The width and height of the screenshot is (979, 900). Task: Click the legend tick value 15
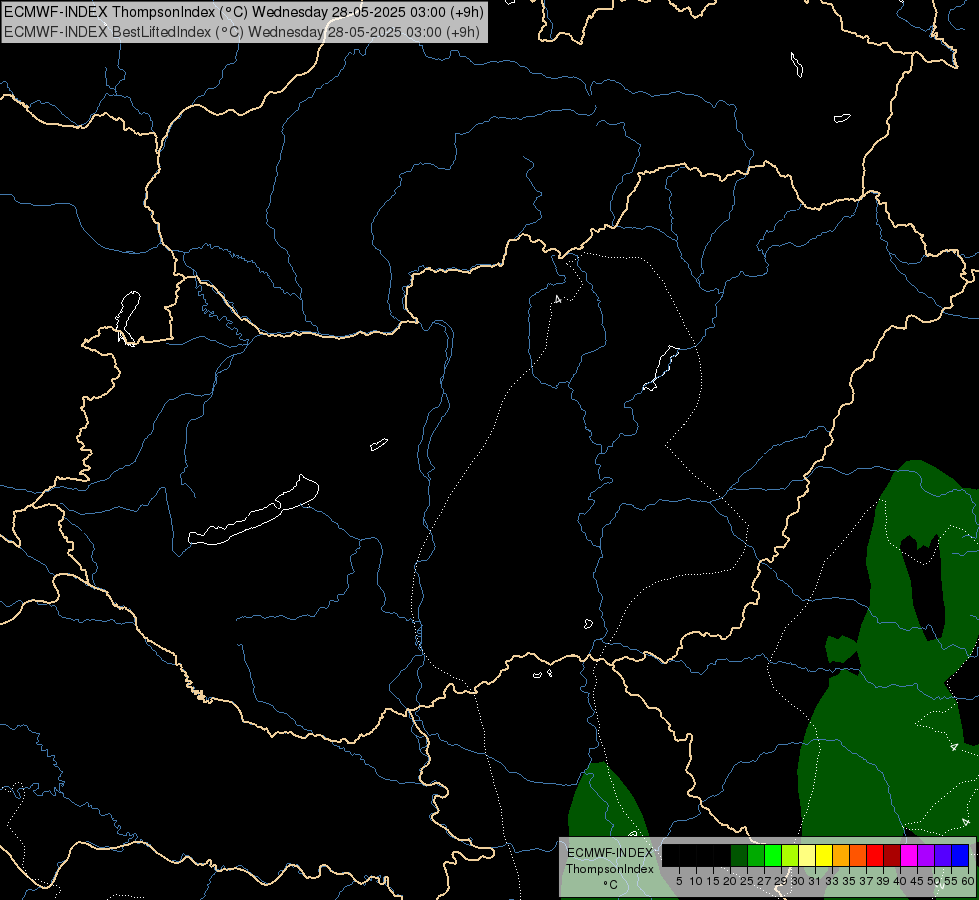714,881
